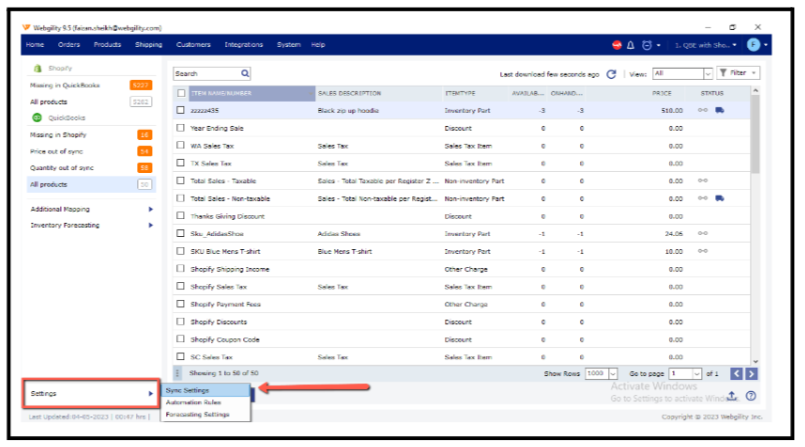Open the Customers menu
The image size is (805, 447).
193,45
